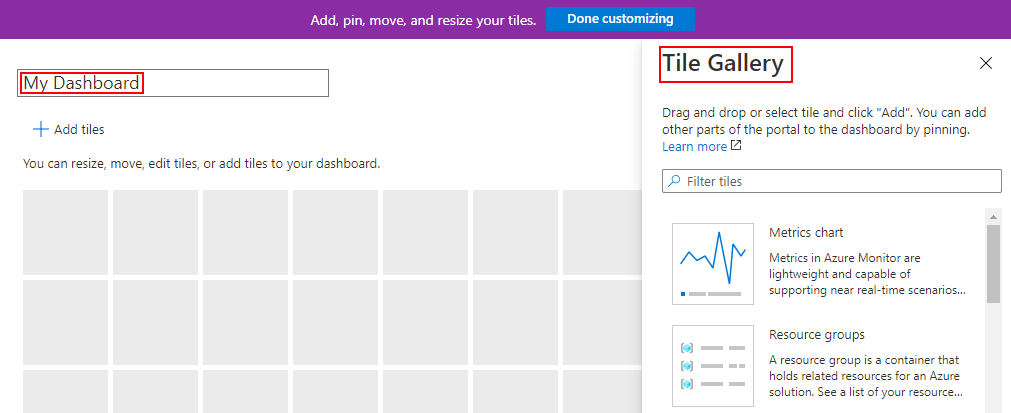Click the Resource groups title text
The height and width of the screenshot is (413, 1011).
coord(817,335)
